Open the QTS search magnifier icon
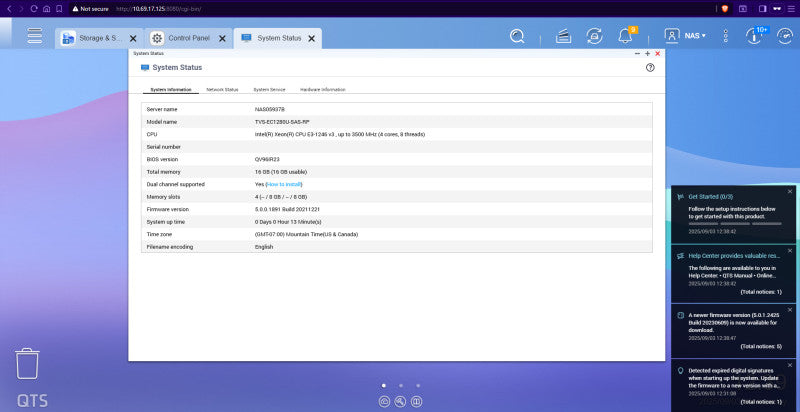The width and height of the screenshot is (800, 412). (517, 36)
